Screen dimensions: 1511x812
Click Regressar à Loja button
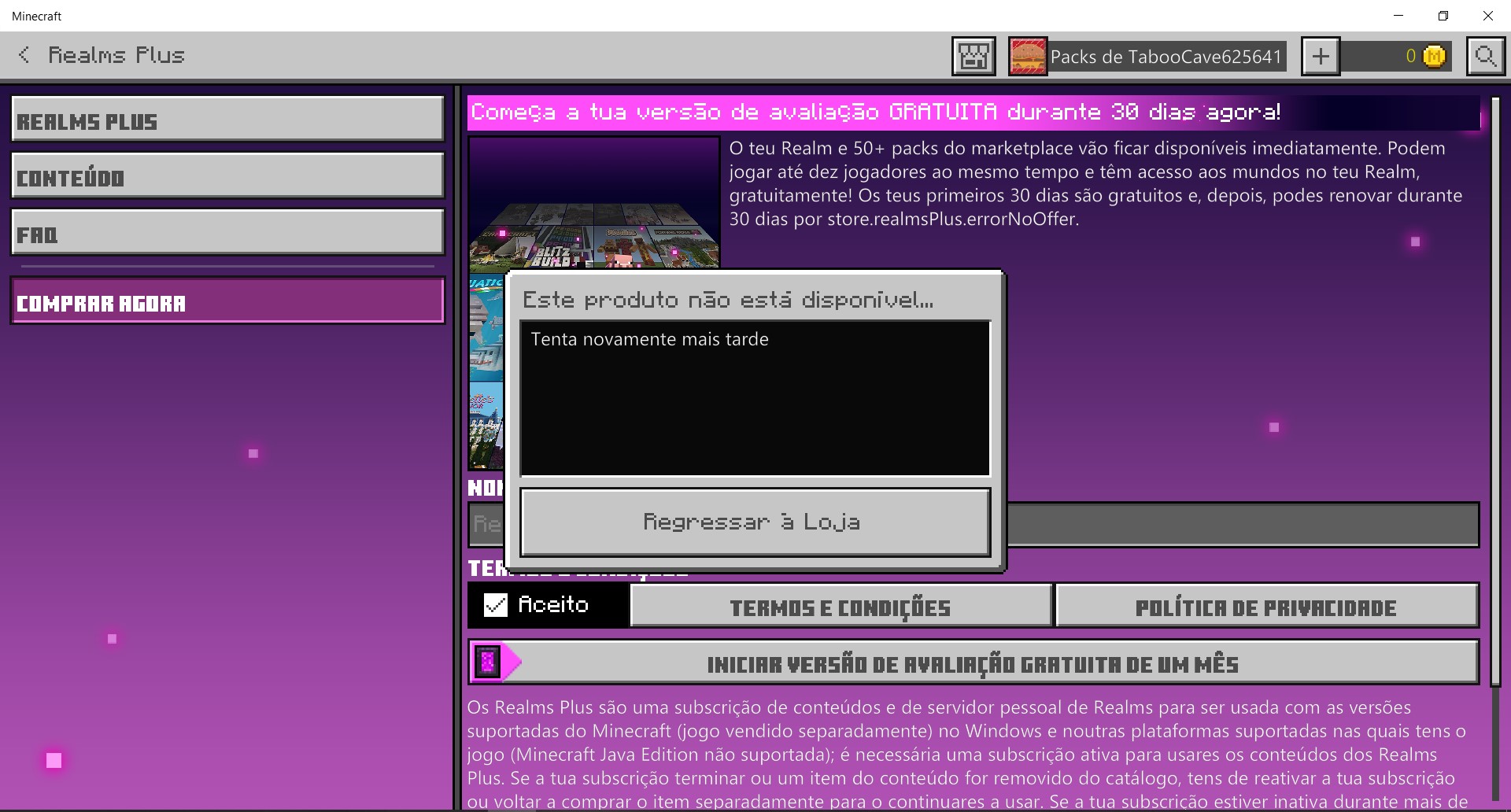click(755, 522)
